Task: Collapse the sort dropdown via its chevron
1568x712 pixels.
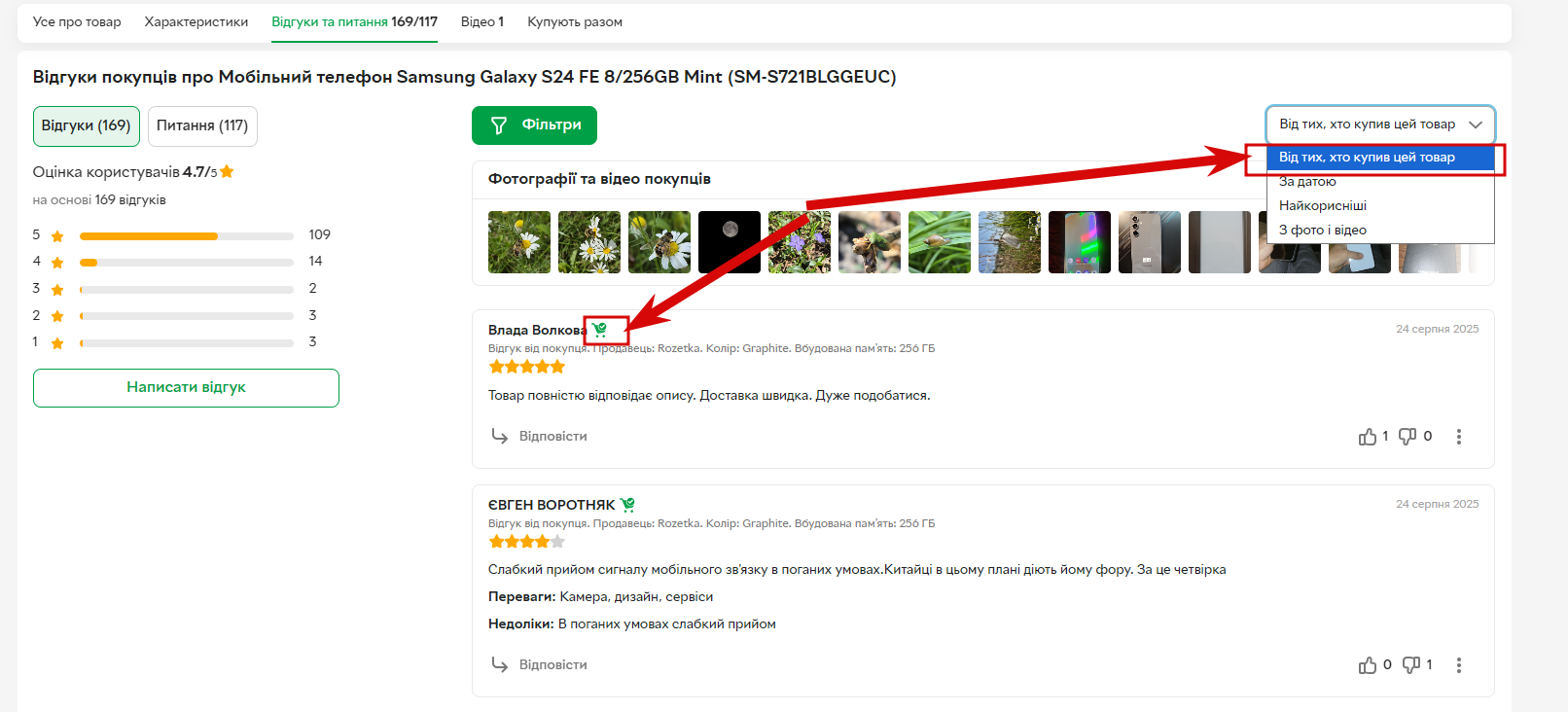Action: (1476, 125)
